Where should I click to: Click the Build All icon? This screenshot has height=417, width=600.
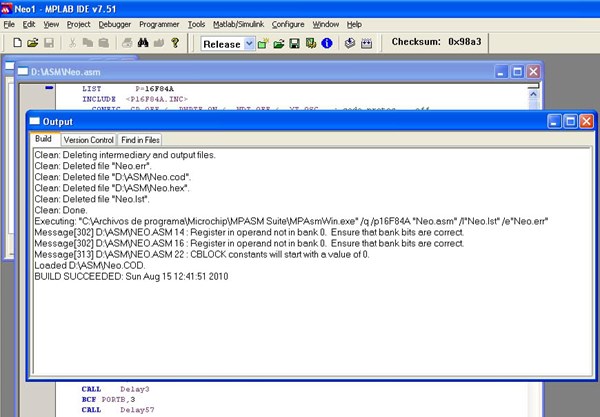(366, 43)
